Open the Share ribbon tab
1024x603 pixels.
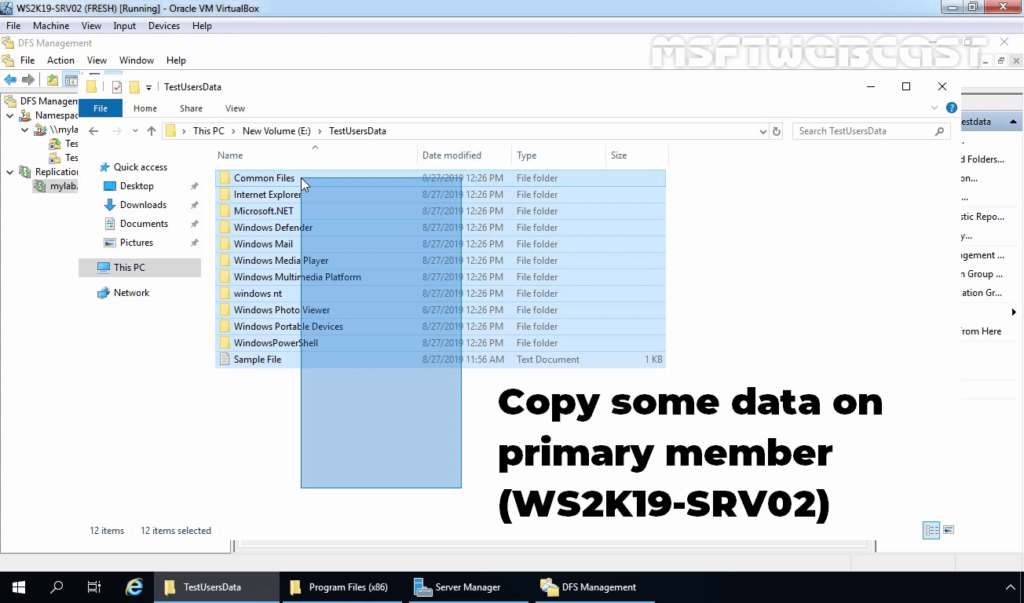191,108
